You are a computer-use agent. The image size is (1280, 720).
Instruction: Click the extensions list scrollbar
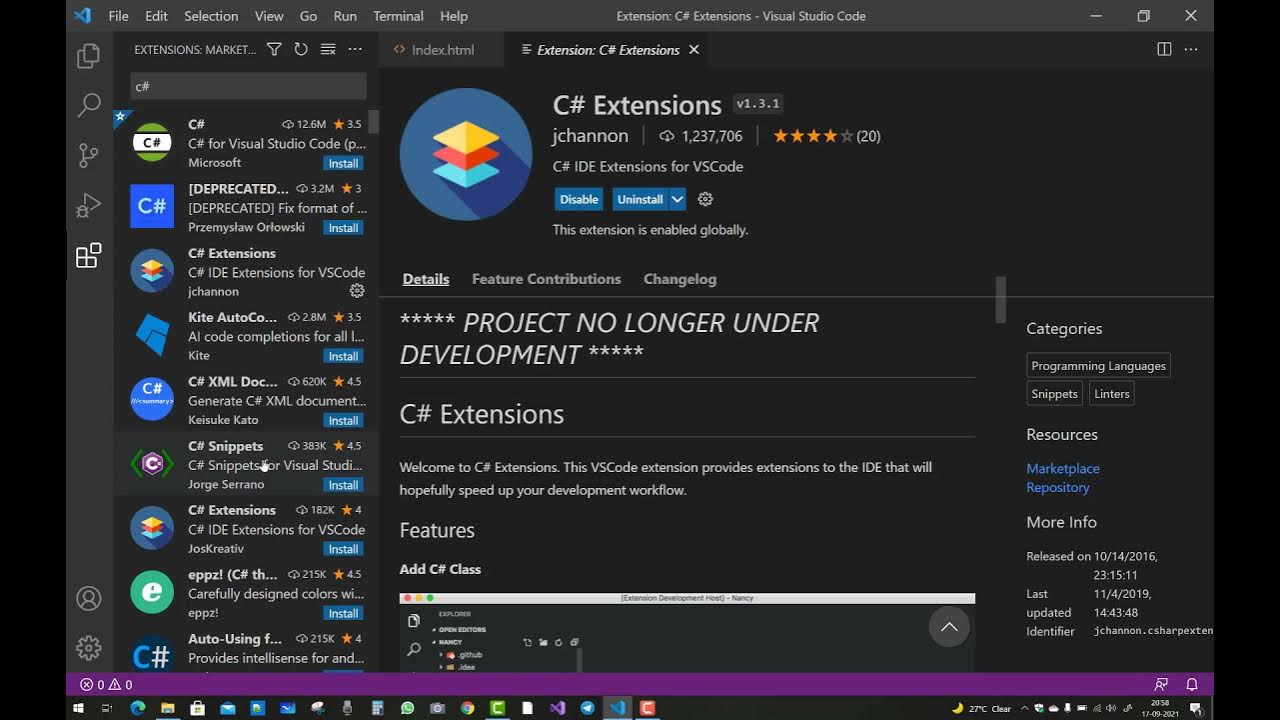(373, 121)
